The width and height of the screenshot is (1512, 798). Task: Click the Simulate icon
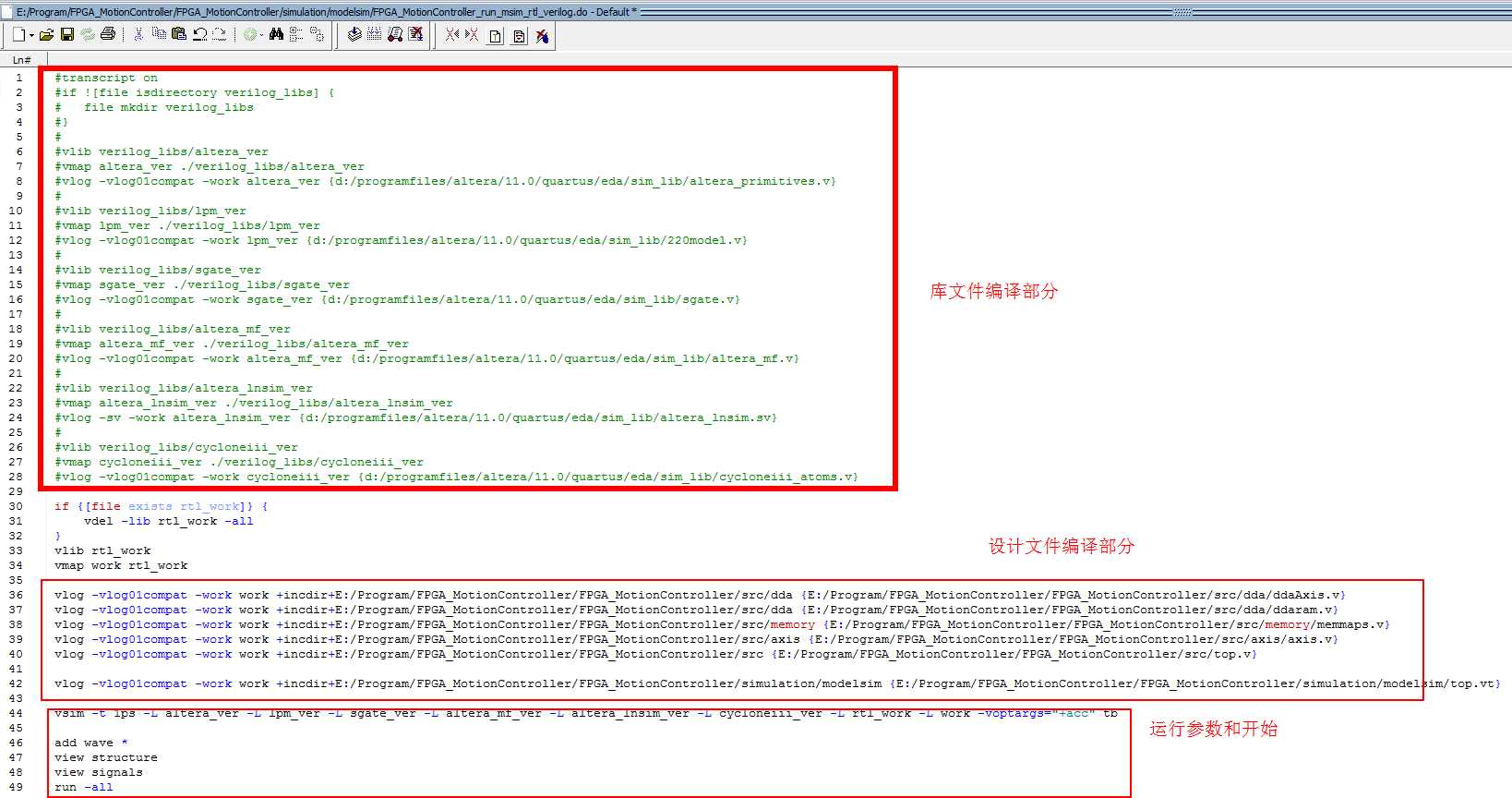[395, 34]
